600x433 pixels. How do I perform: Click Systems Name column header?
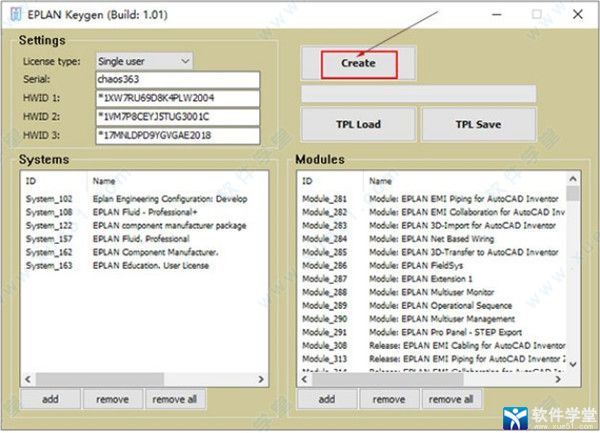pos(178,181)
